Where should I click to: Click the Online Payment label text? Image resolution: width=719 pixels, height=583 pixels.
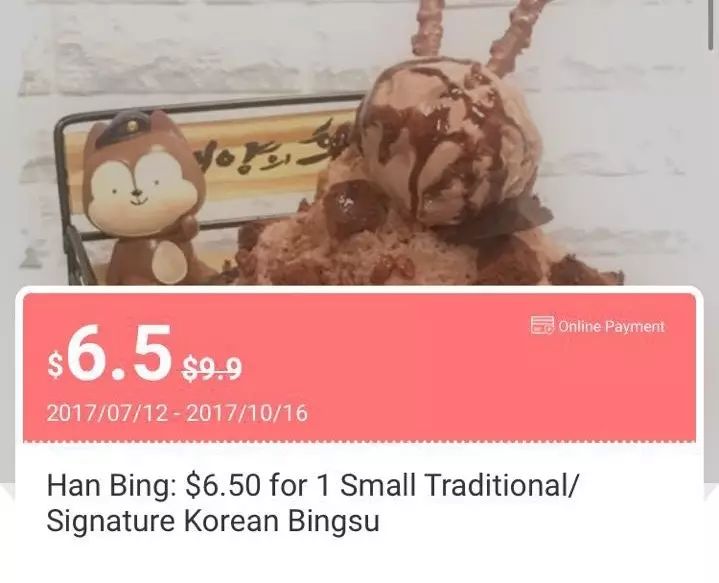point(611,327)
